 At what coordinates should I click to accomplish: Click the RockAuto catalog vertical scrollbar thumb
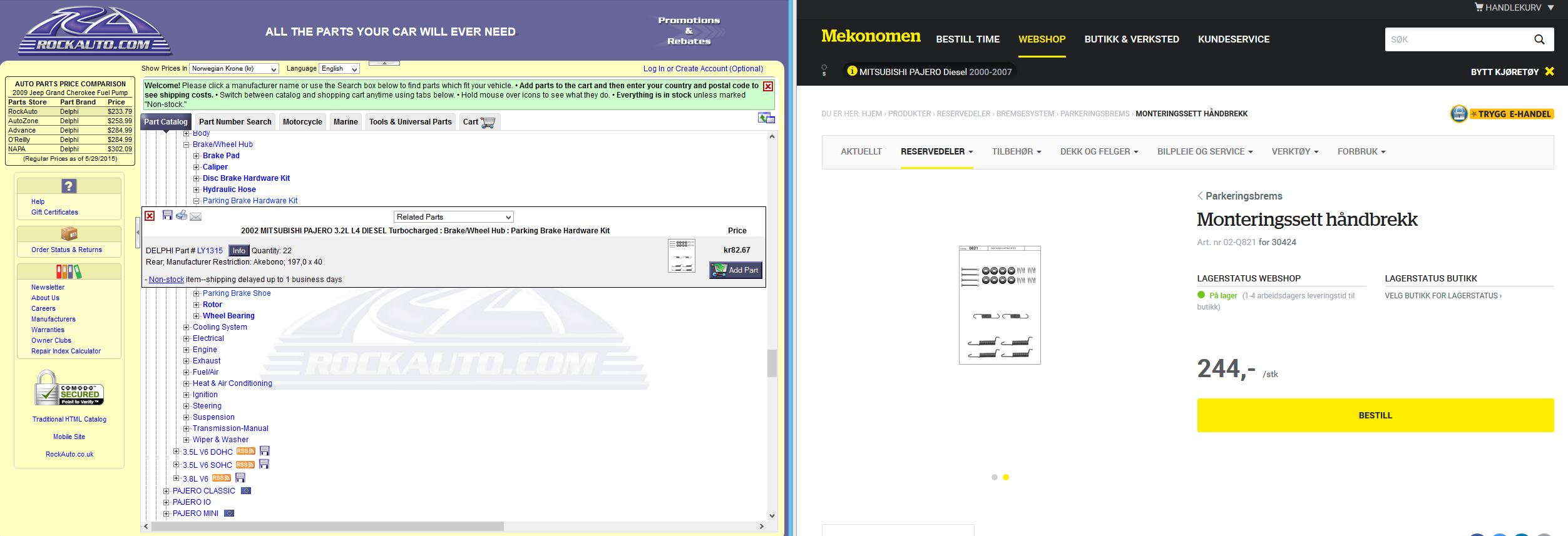772,363
